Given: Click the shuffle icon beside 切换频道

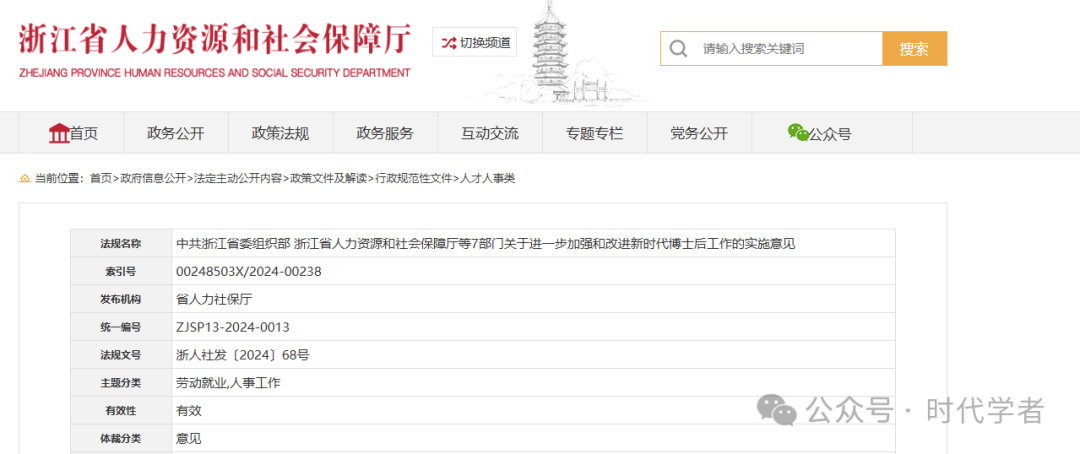Looking at the screenshot, I should 448,43.
